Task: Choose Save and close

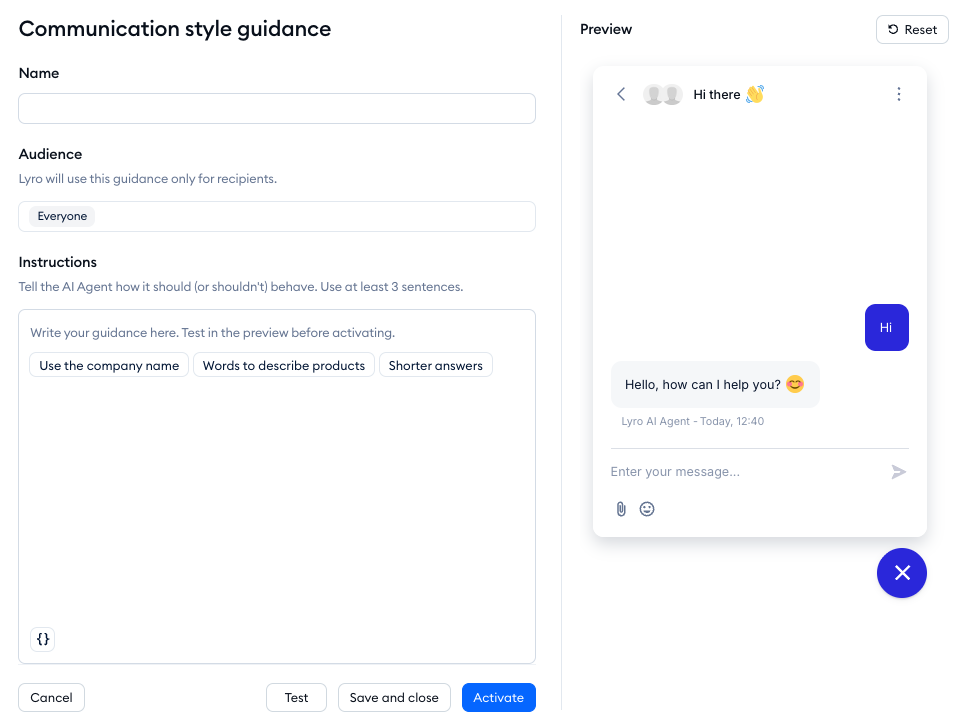Action: click(x=394, y=697)
